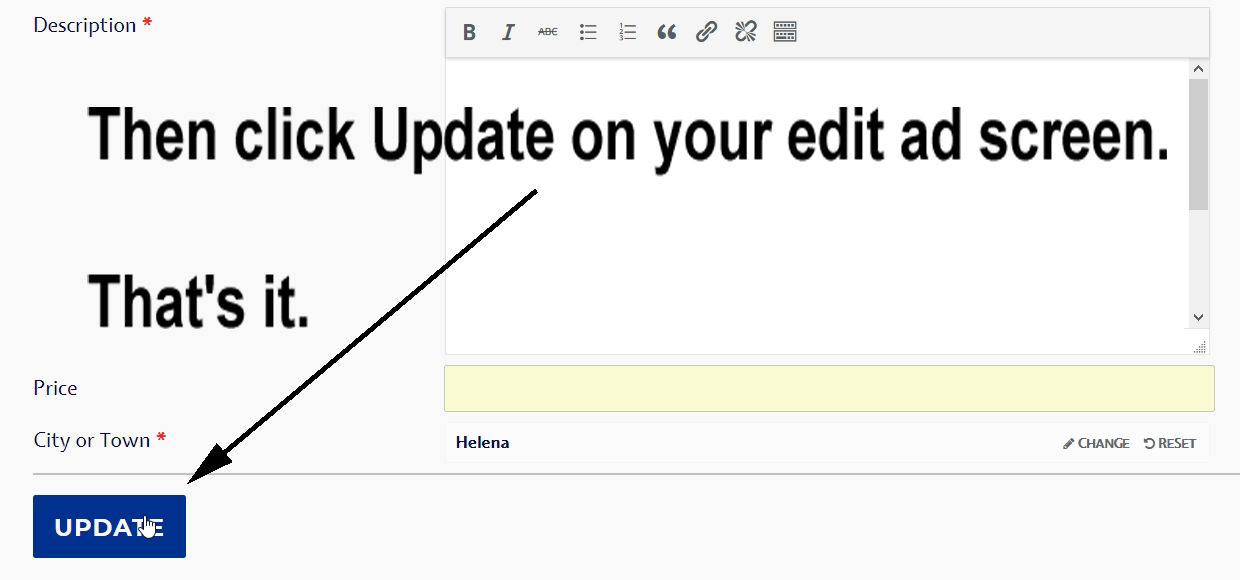Add a blockquote with the quote icon
Image resolution: width=1240 pixels, height=580 pixels.
667,32
